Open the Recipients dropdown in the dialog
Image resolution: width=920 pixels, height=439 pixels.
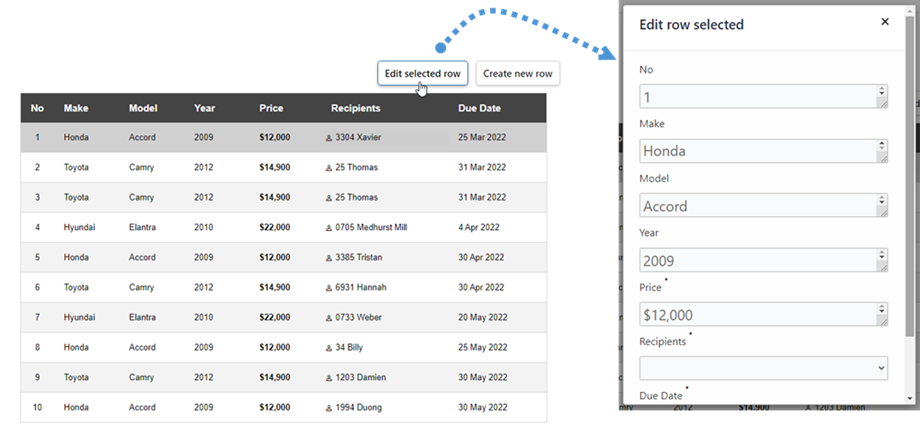click(764, 368)
